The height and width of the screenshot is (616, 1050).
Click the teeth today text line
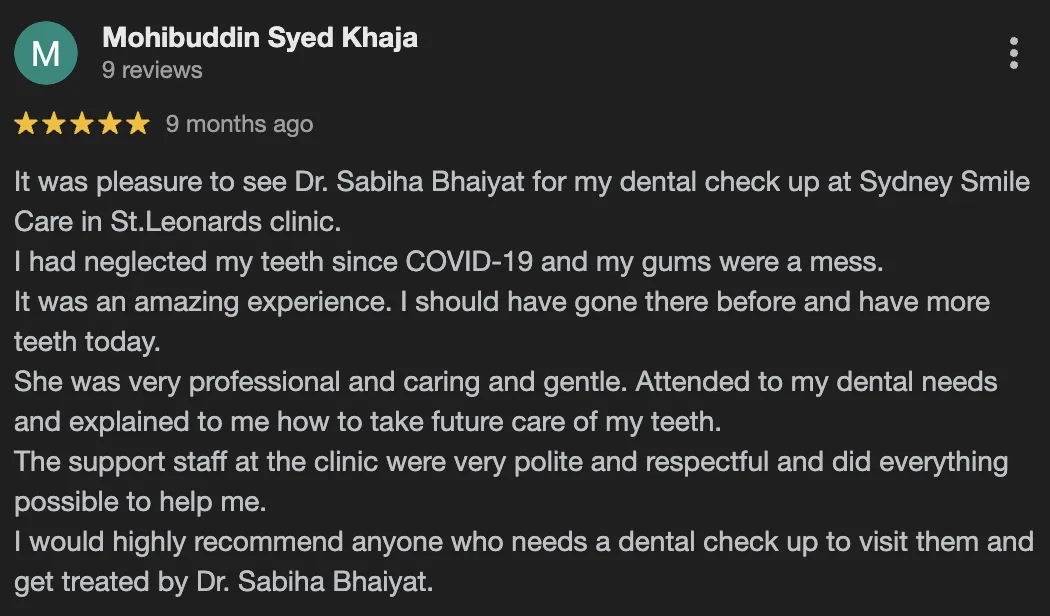87,342
